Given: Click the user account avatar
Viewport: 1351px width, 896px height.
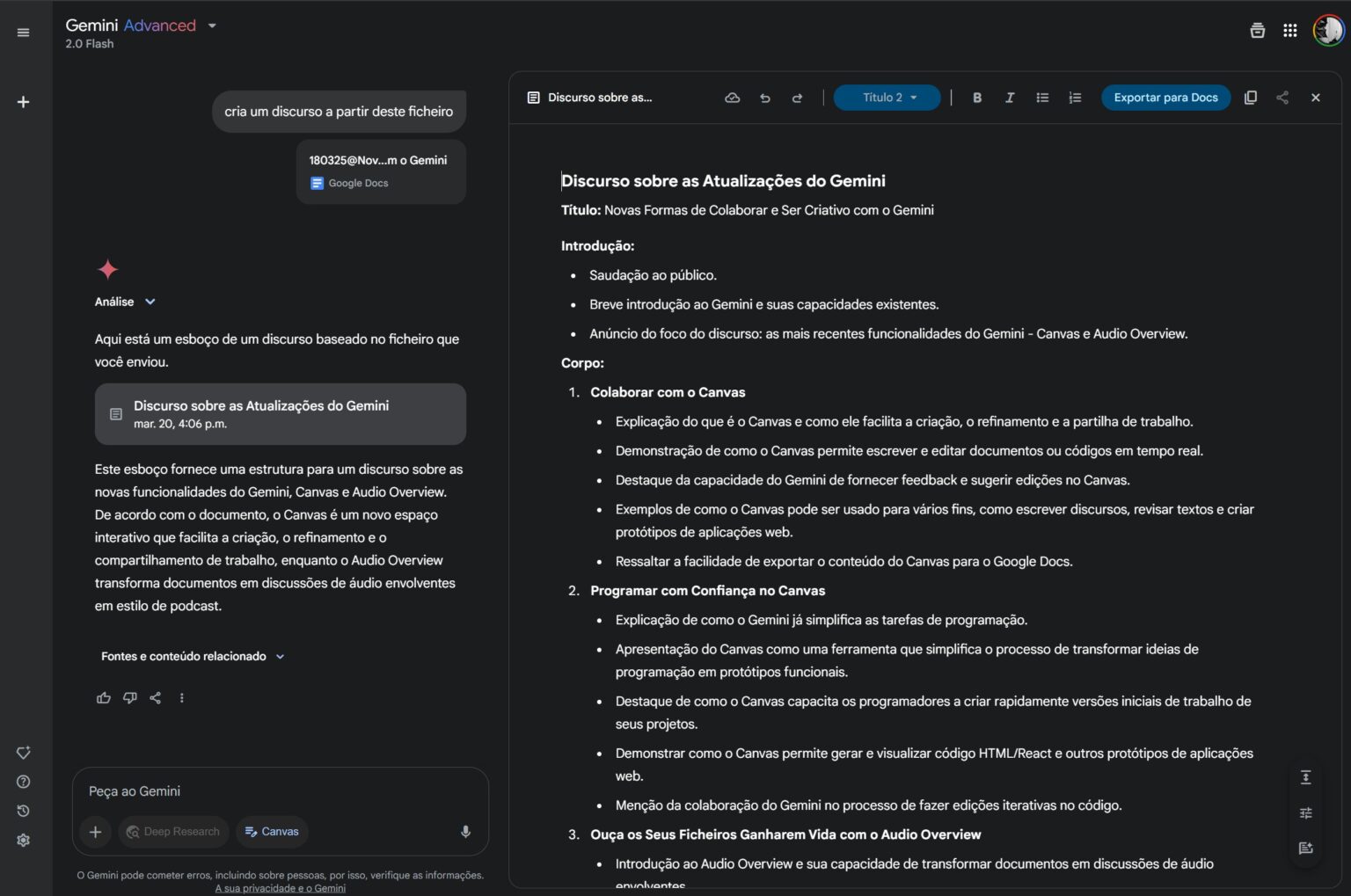Looking at the screenshot, I should [1328, 31].
